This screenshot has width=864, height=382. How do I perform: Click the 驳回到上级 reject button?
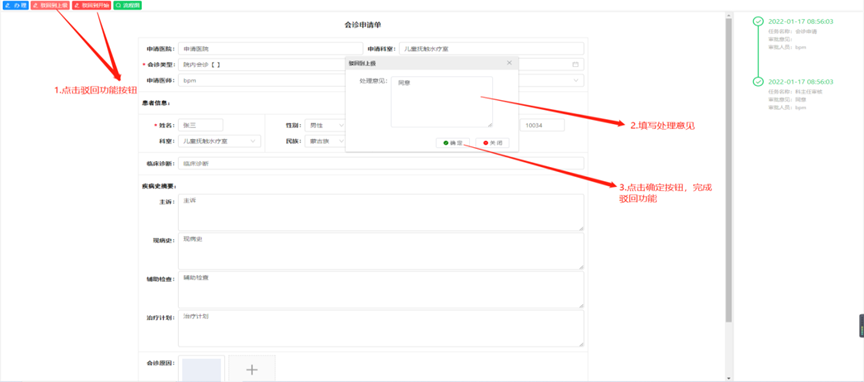50,6
